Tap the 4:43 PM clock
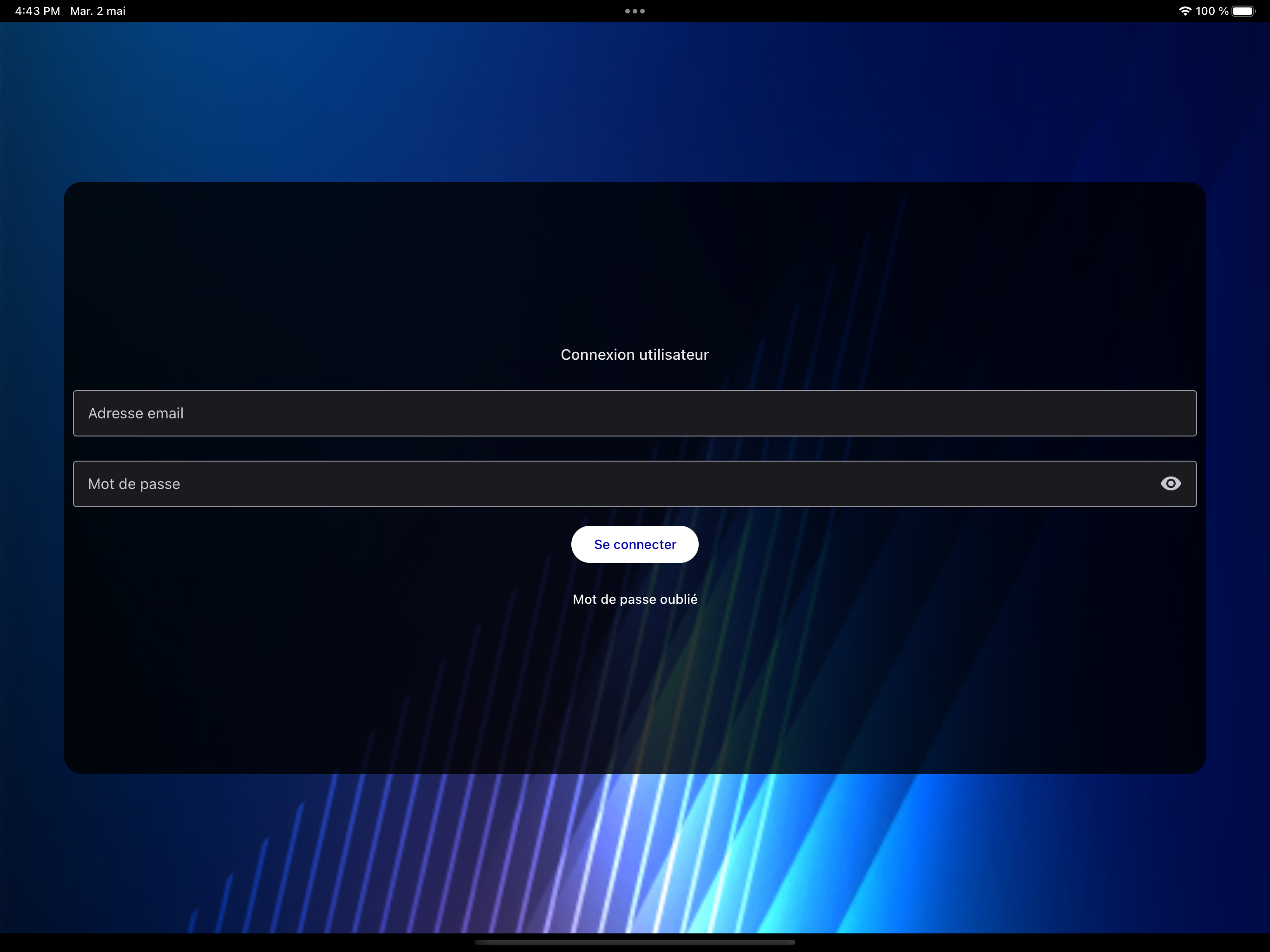Image resolution: width=1270 pixels, height=952 pixels. tap(37, 11)
